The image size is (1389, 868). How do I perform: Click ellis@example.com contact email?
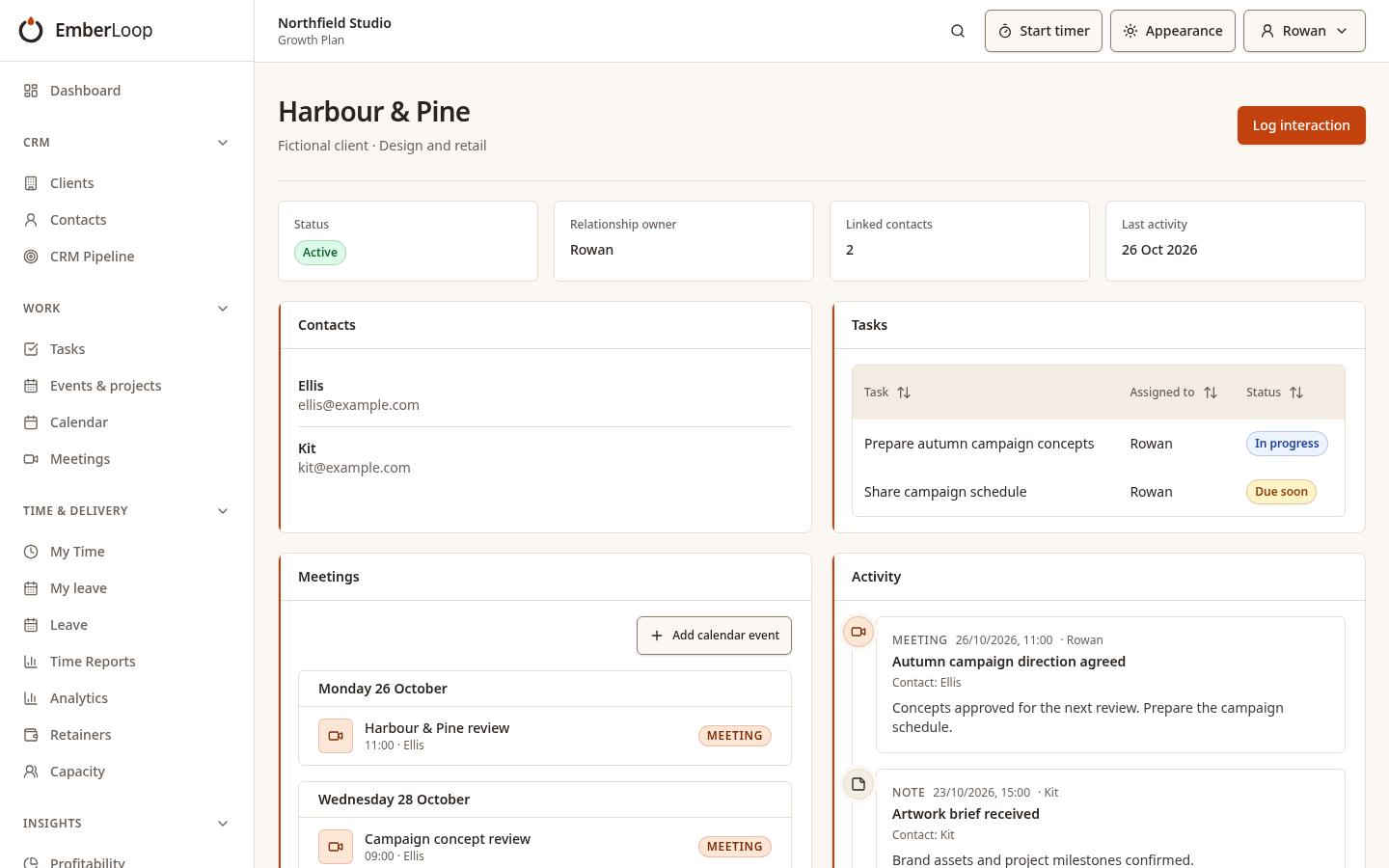pos(359,405)
